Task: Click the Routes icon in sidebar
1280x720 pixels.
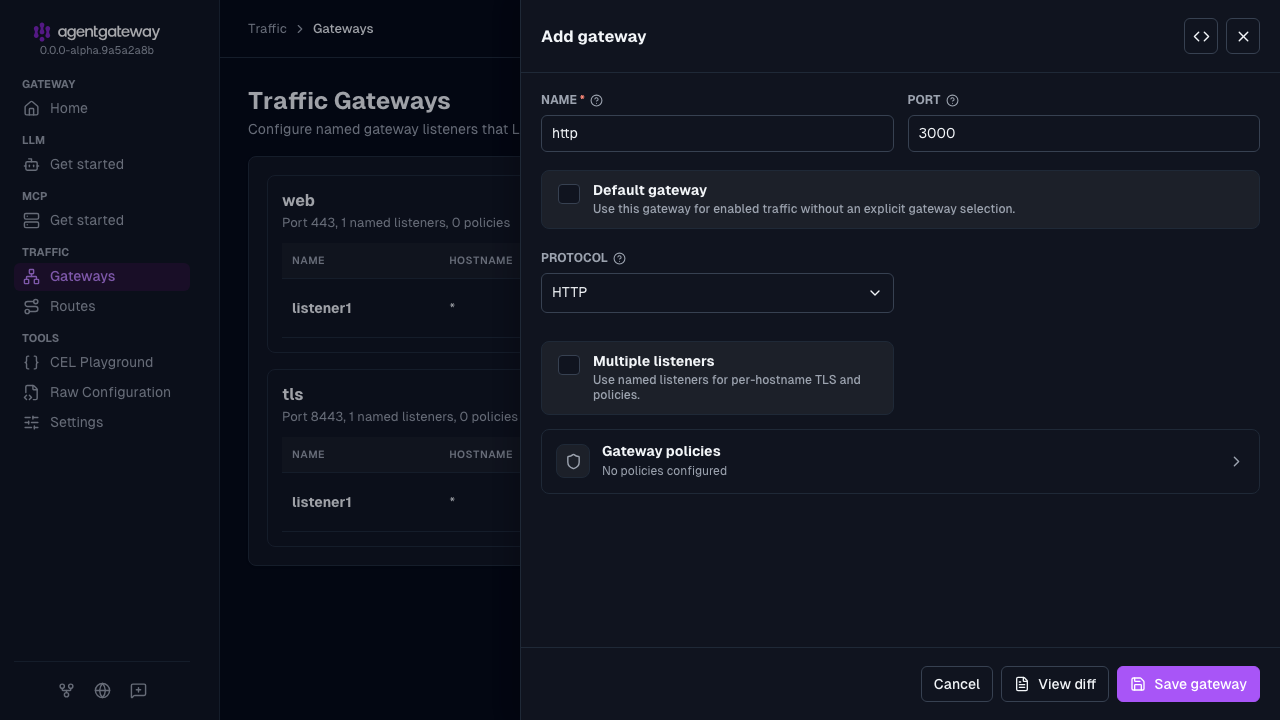Action: click(x=32, y=306)
